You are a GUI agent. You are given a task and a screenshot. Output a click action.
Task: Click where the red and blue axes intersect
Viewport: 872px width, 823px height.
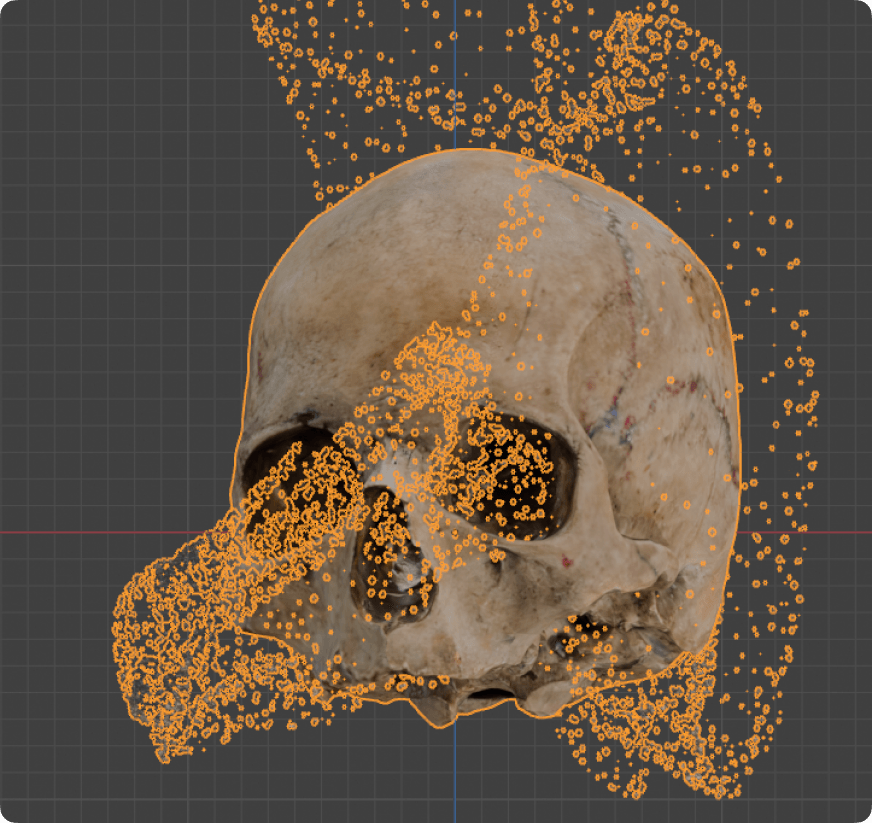pyautogui.click(x=455, y=532)
